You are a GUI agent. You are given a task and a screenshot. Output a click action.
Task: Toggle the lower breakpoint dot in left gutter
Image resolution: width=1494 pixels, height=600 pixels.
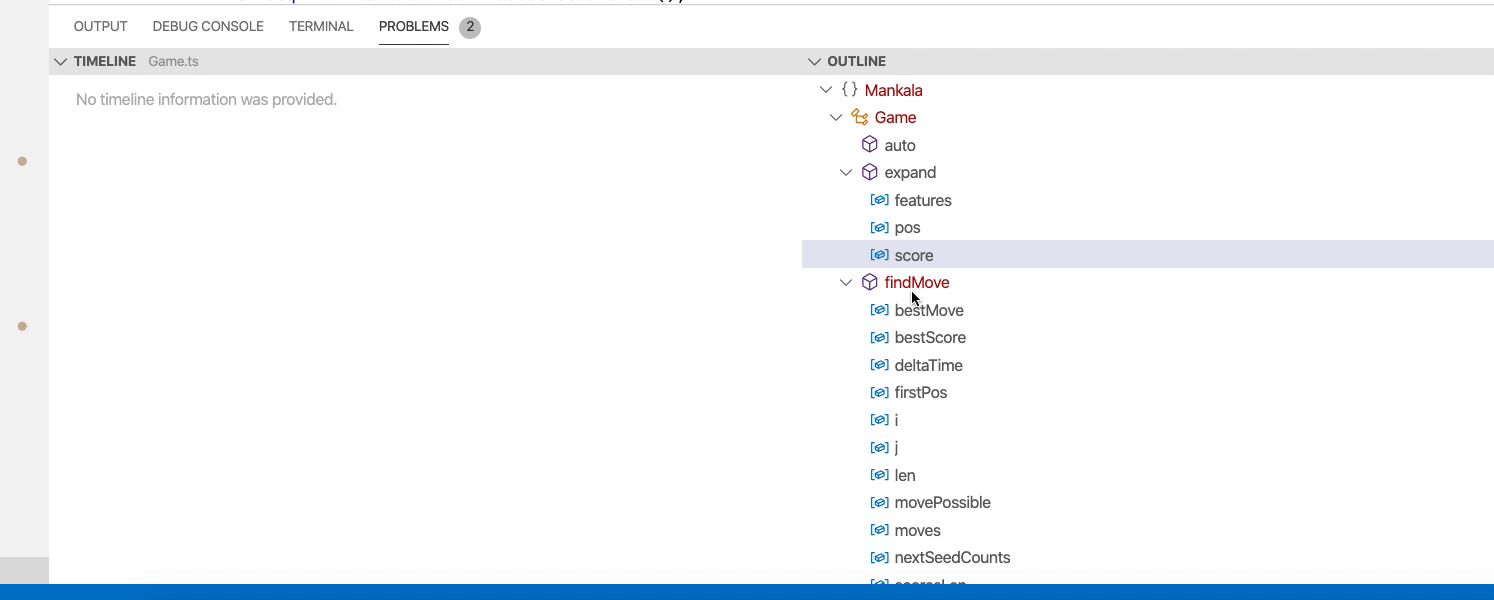pyautogui.click(x=23, y=325)
